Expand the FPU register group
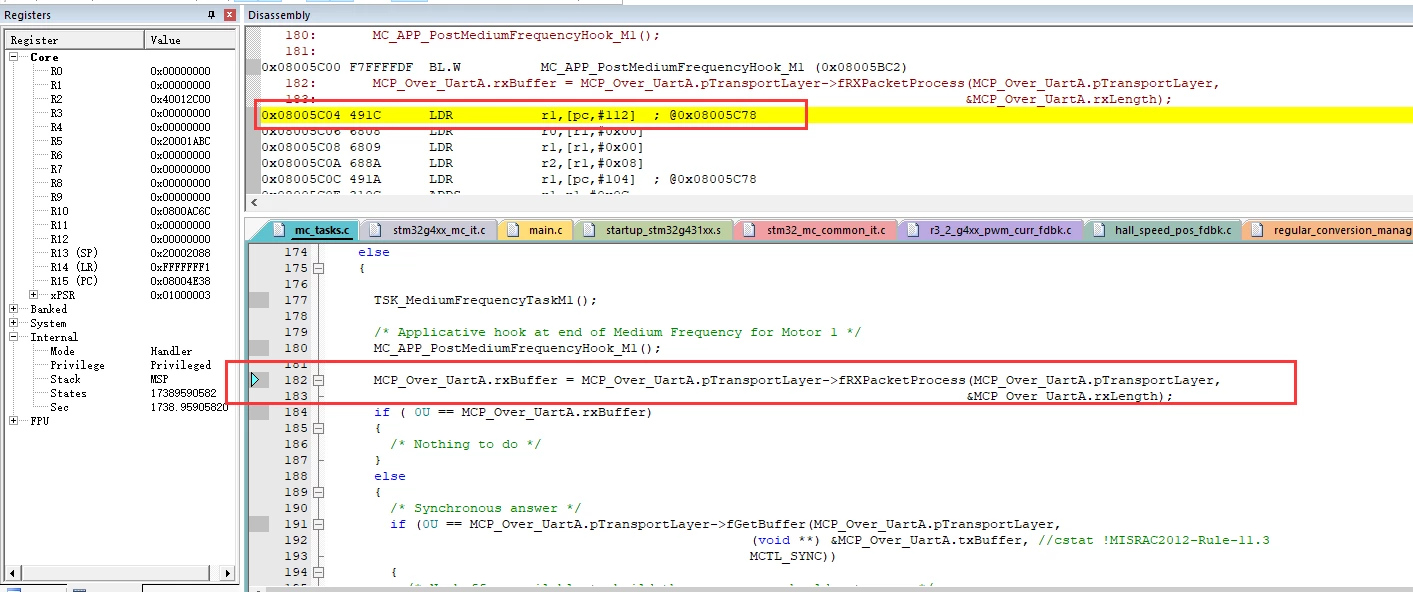Screen dimensions: 1413x592 pyautogui.click(x=15, y=421)
